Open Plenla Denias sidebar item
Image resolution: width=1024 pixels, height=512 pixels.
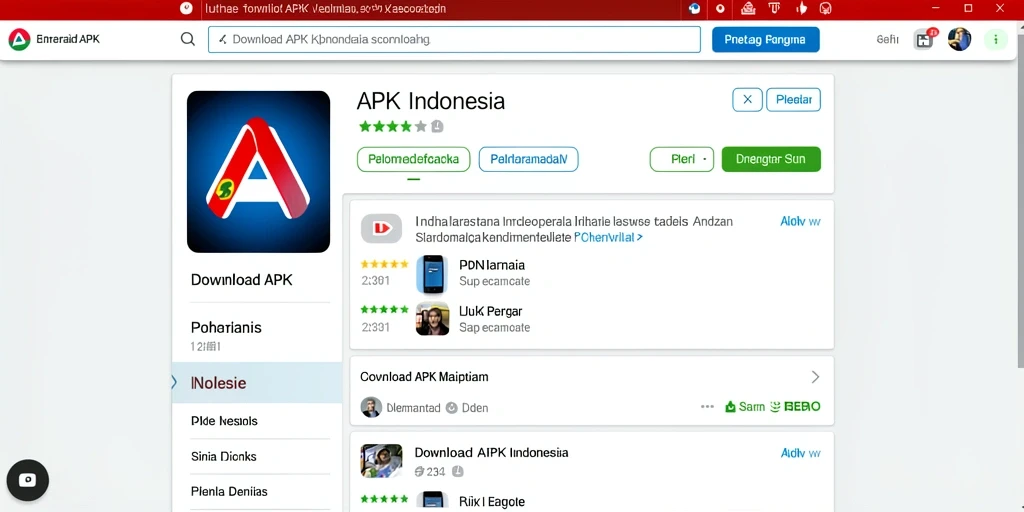pos(229,492)
